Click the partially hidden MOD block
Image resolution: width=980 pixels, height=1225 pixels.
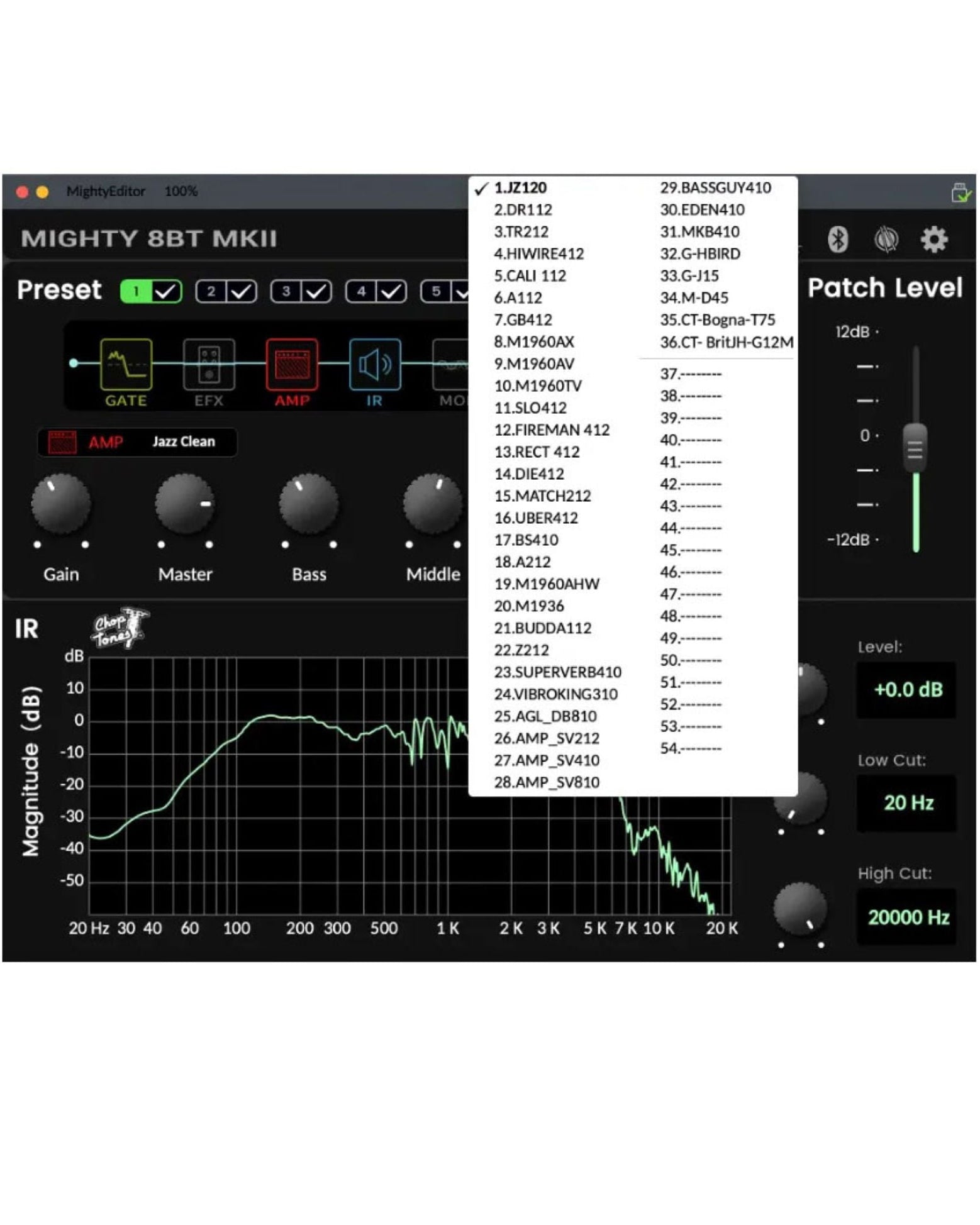tap(451, 365)
